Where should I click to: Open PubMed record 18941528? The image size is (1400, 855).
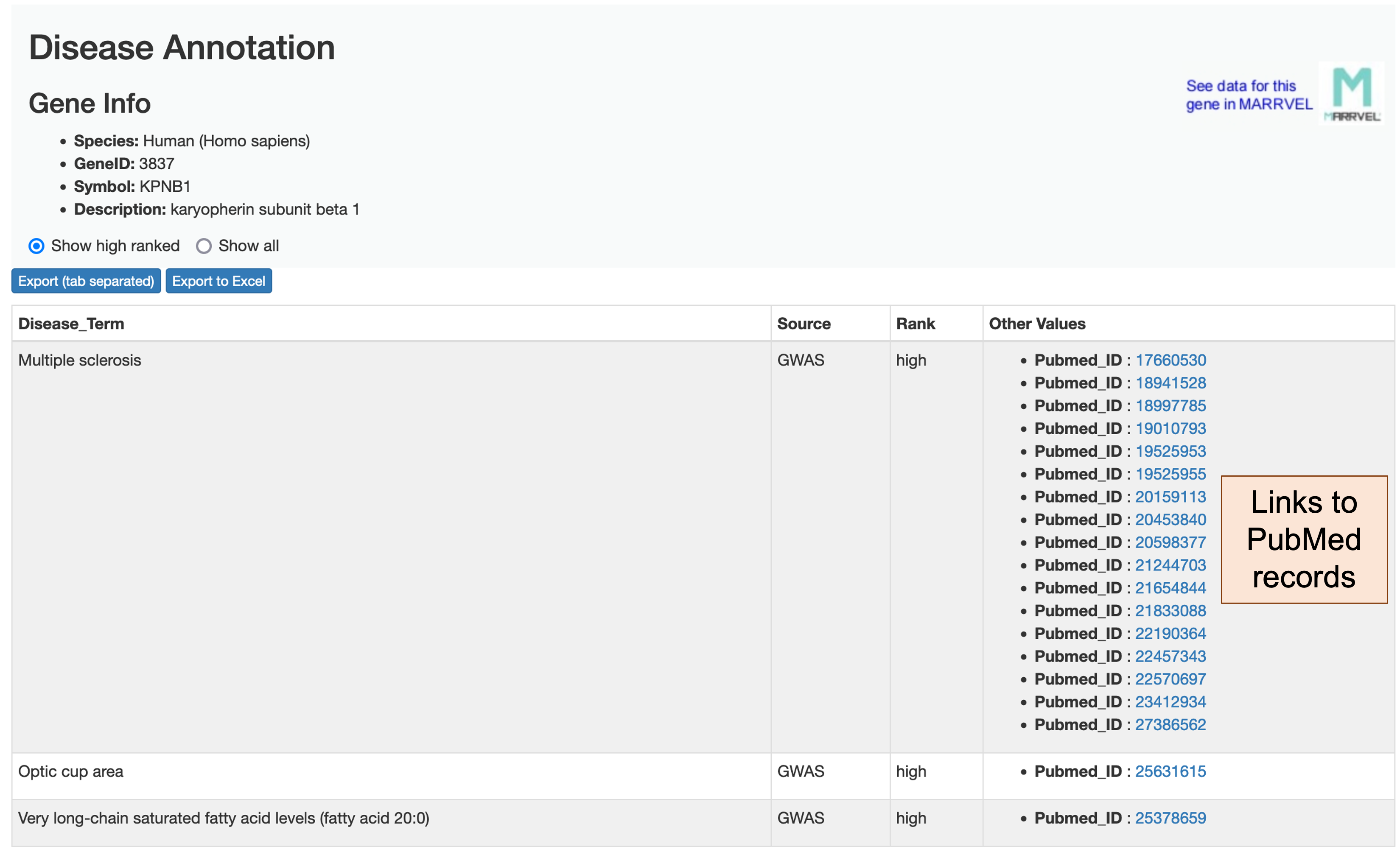coord(1170,383)
